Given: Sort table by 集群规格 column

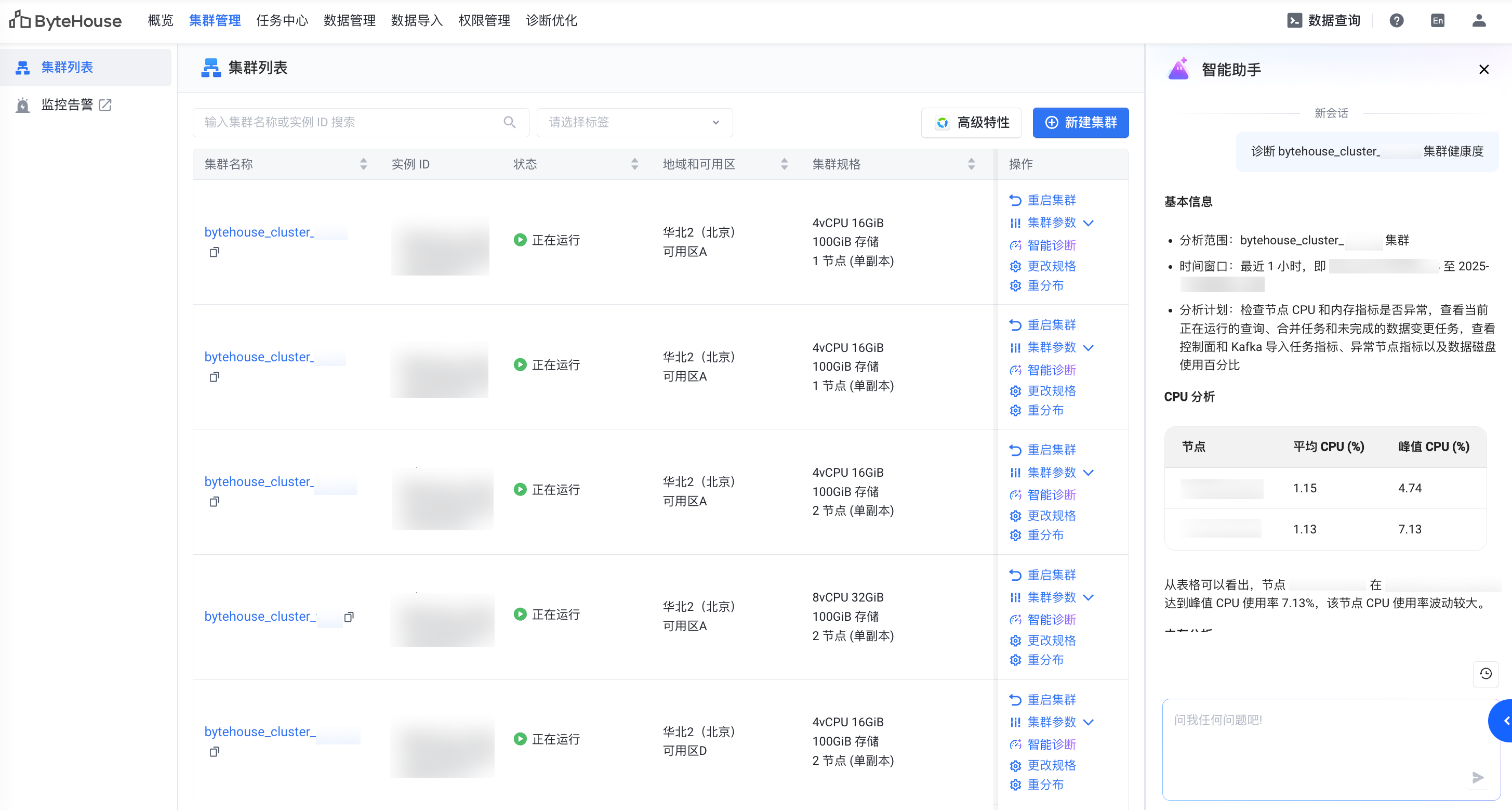Looking at the screenshot, I should tap(972, 164).
